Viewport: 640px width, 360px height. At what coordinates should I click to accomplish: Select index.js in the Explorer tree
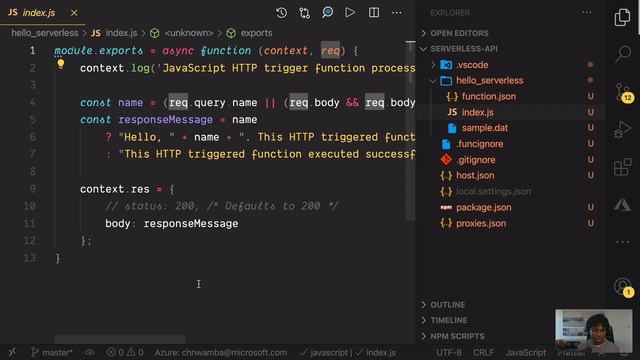478,112
